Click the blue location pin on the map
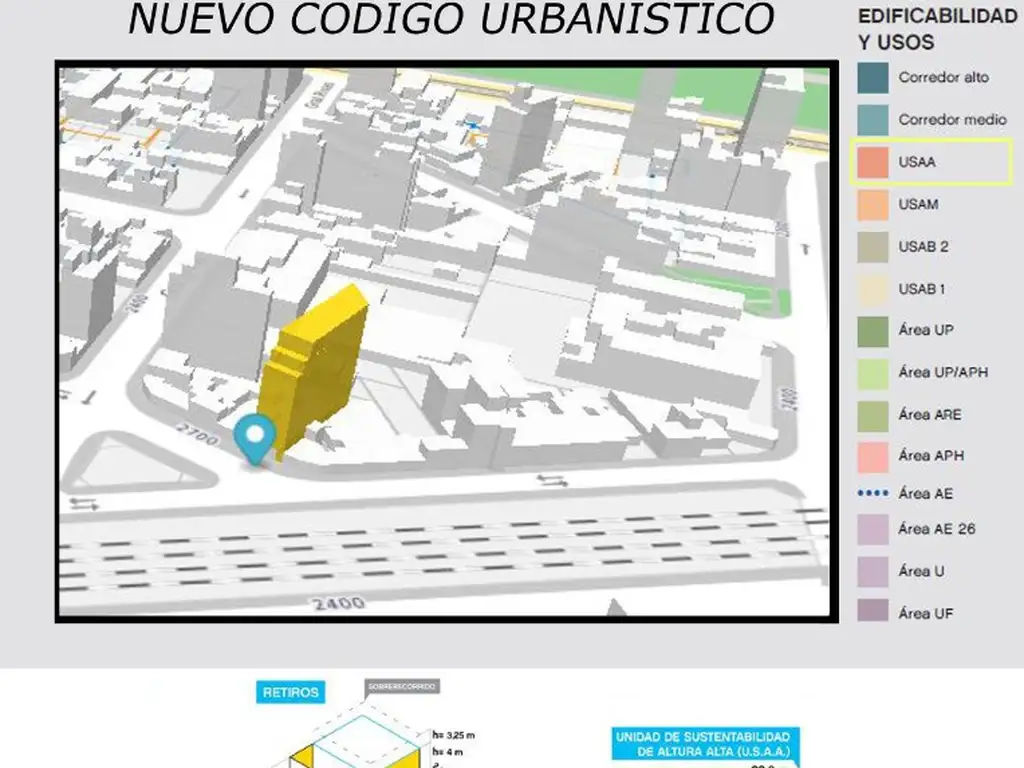The image size is (1024, 768). 255,437
